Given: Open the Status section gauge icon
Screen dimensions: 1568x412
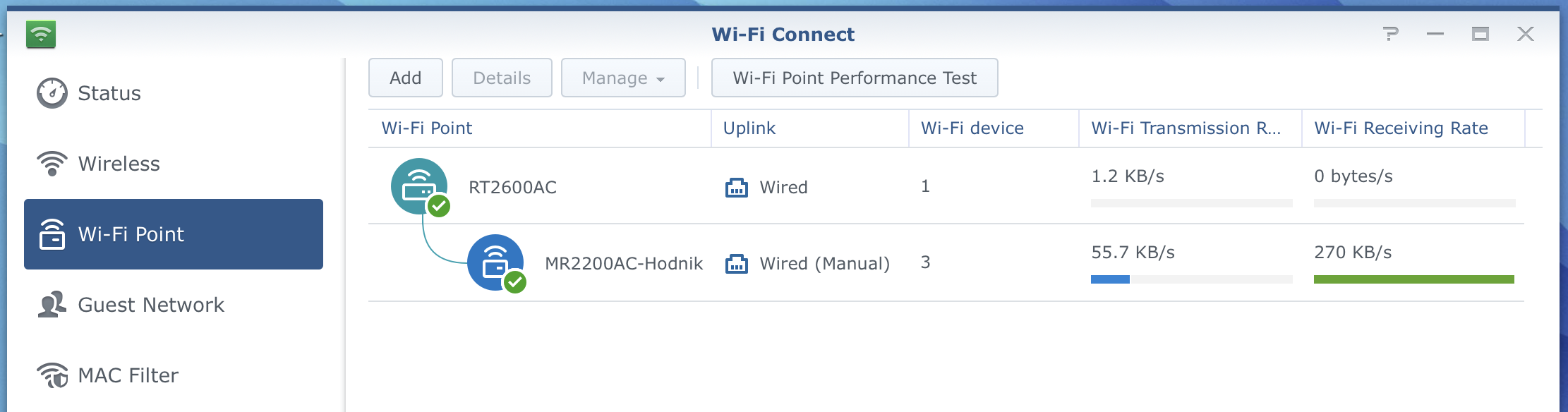Looking at the screenshot, I should click(x=52, y=93).
